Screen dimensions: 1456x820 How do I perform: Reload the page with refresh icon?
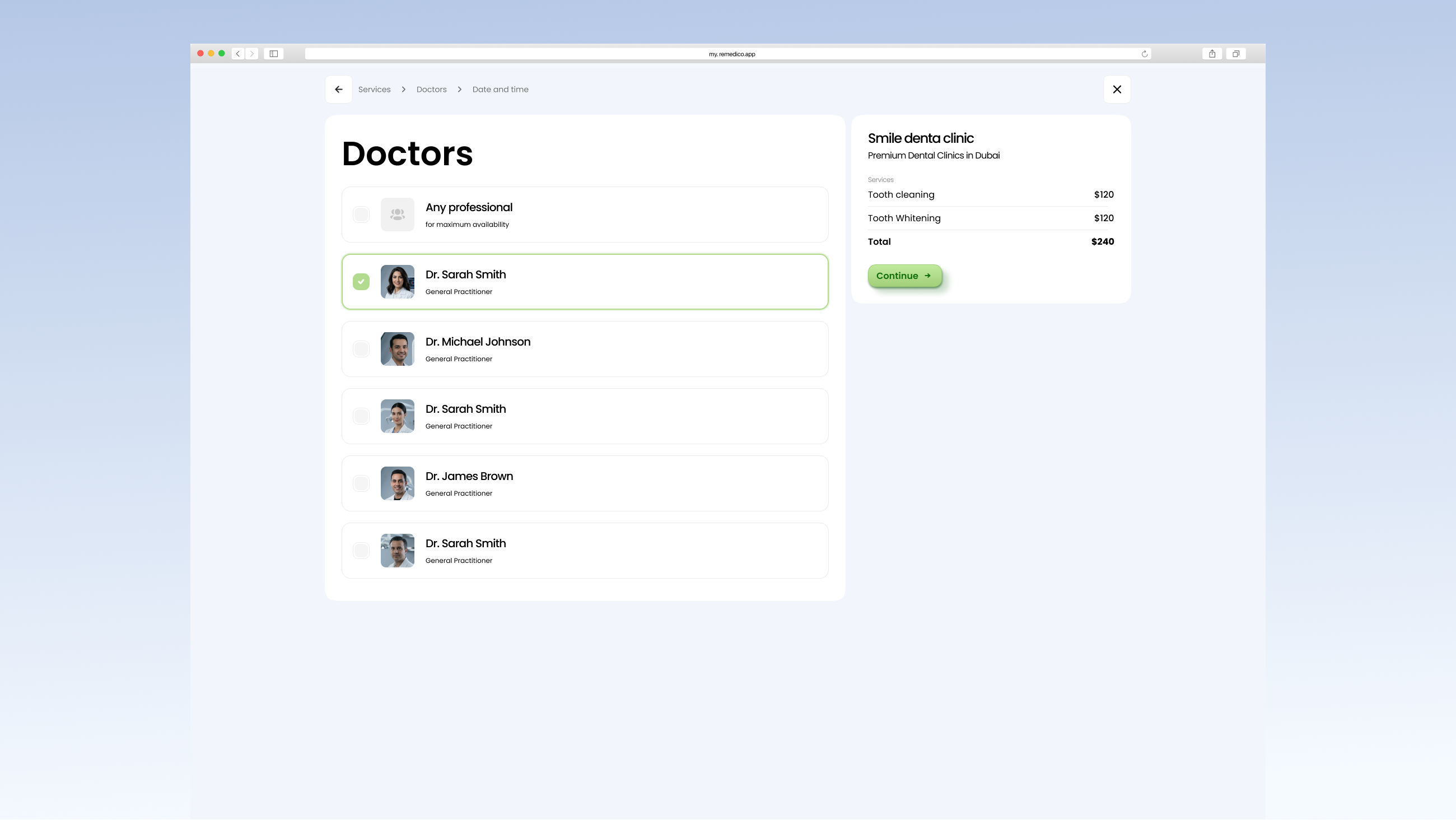pyautogui.click(x=1145, y=54)
